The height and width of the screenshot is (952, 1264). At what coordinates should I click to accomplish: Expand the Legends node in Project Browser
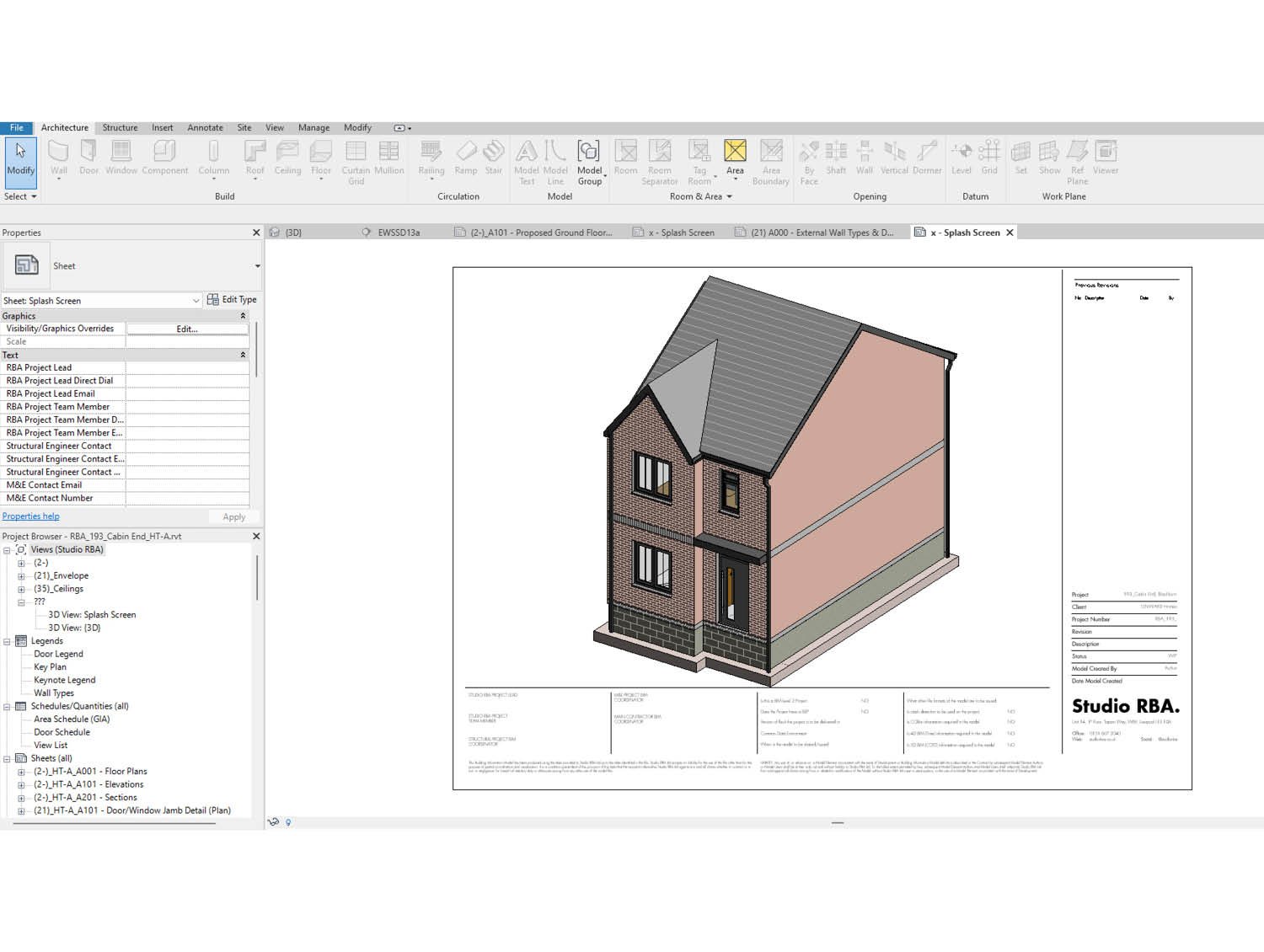[8, 640]
